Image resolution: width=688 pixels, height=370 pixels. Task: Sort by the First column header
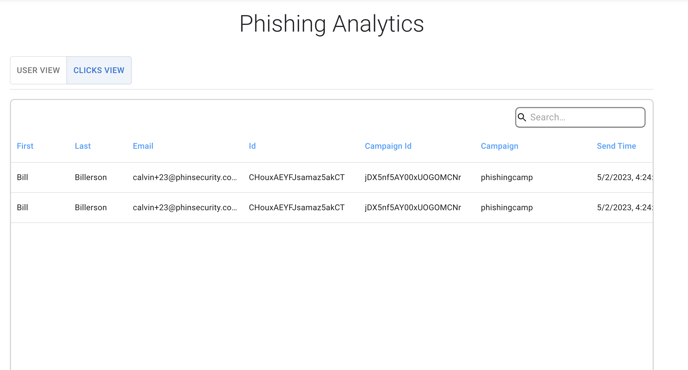click(25, 146)
